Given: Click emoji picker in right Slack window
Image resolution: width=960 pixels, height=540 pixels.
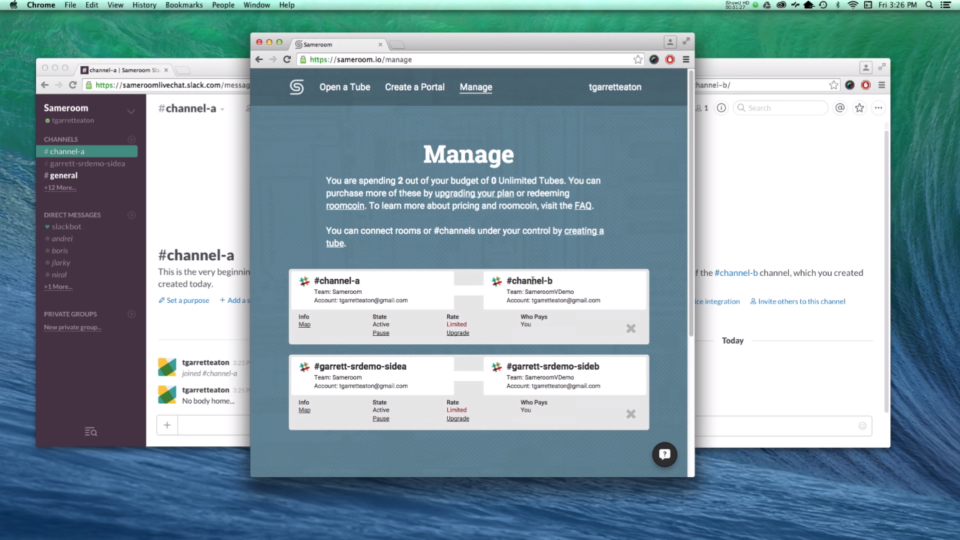Looking at the screenshot, I should [x=862, y=426].
